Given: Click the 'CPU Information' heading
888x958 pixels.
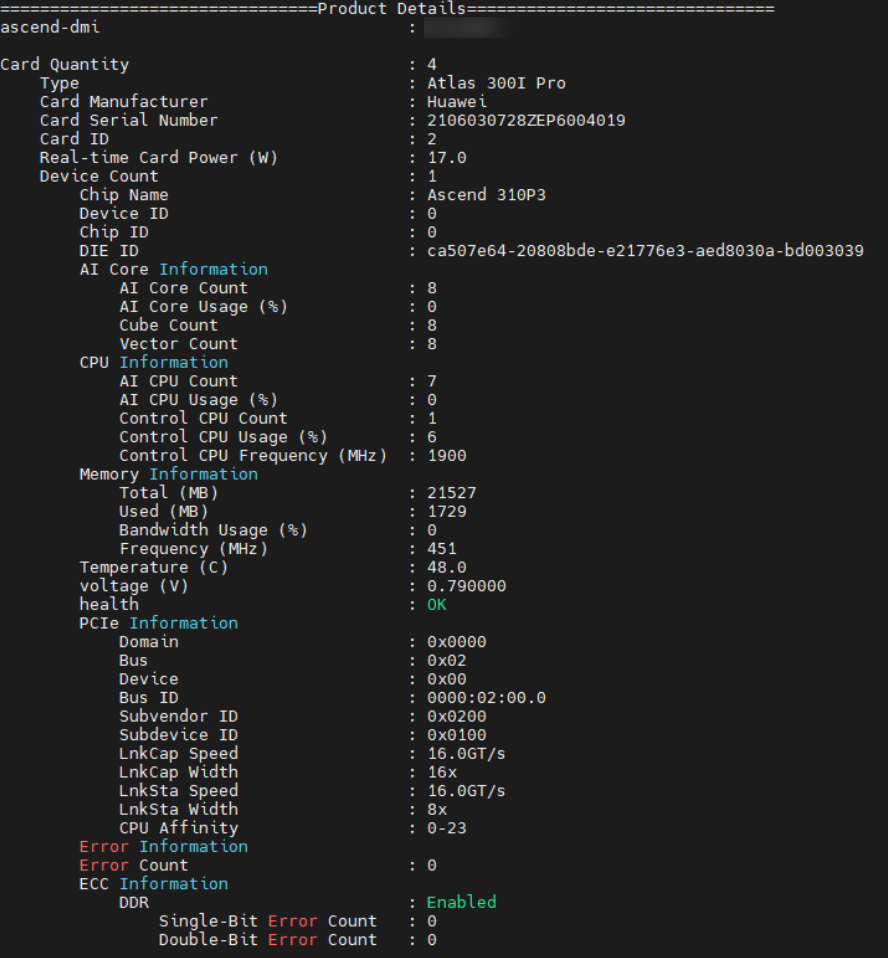Looking at the screenshot, I should coord(154,362).
